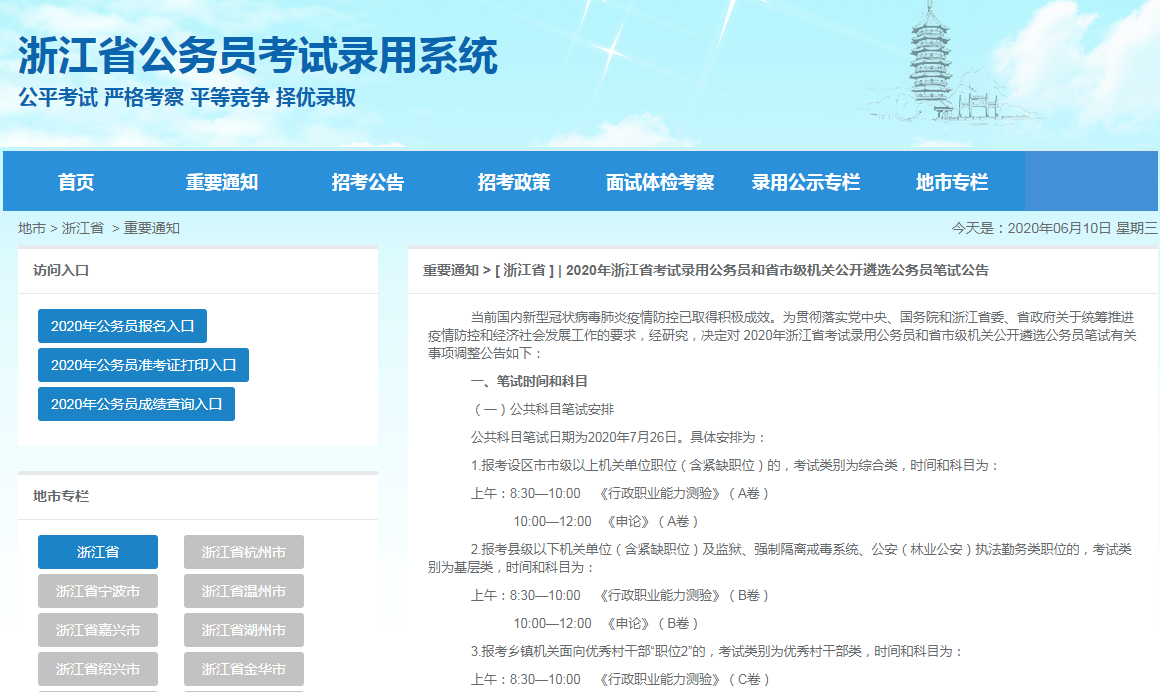Click the 2020年公务员准考证打印入口 button
Image resolution: width=1160 pixels, height=692 pixels.
[x=144, y=366]
